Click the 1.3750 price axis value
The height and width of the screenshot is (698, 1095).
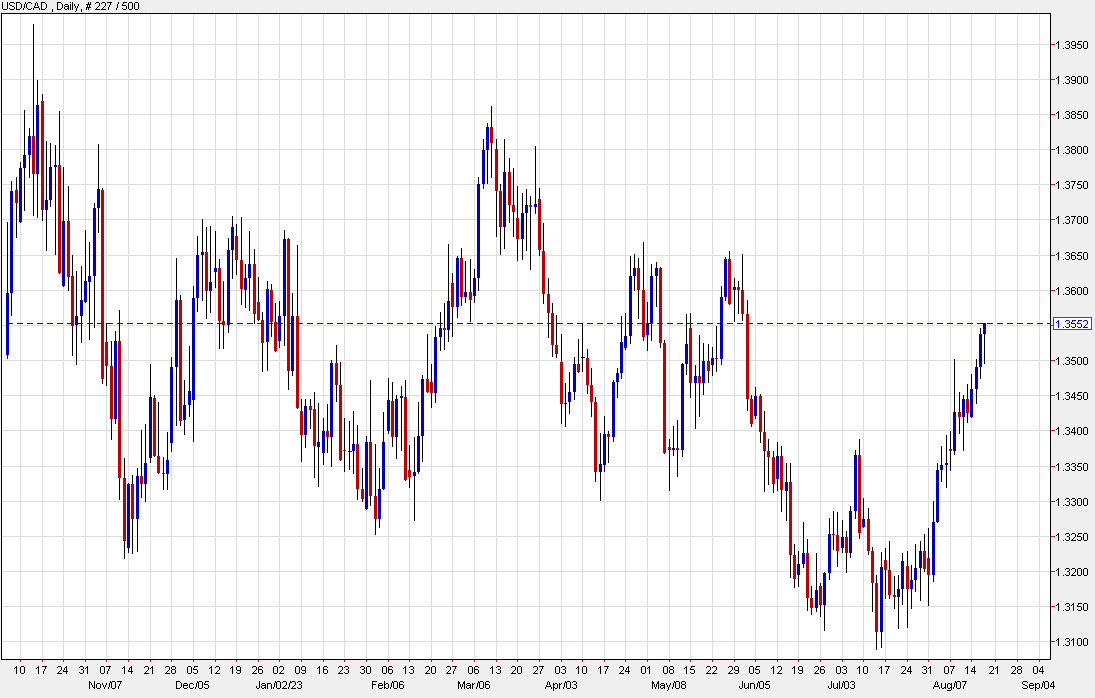(x=1072, y=185)
